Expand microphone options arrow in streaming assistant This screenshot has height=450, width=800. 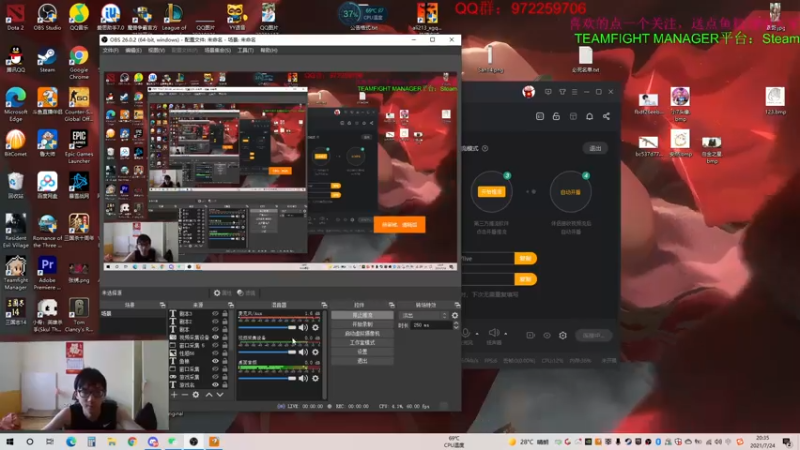coord(477,334)
